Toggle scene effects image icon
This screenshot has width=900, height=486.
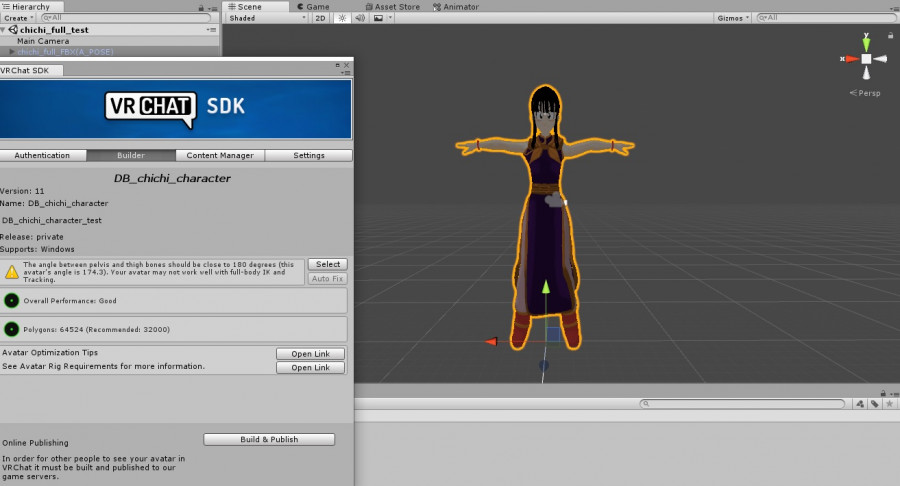(378, 18)
